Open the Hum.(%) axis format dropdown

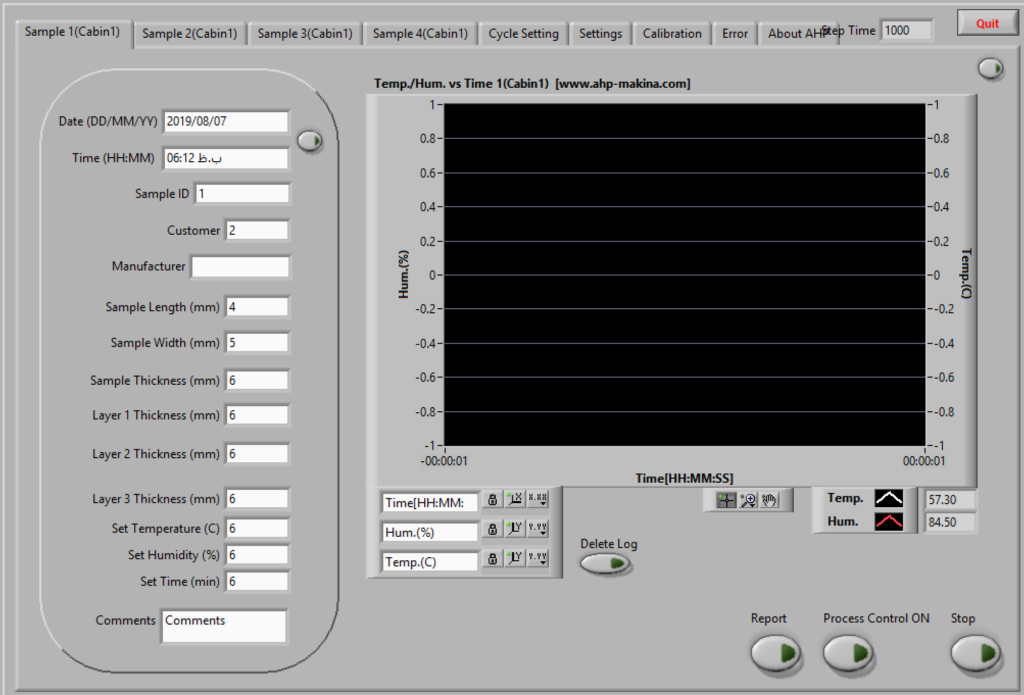(538, 530)
